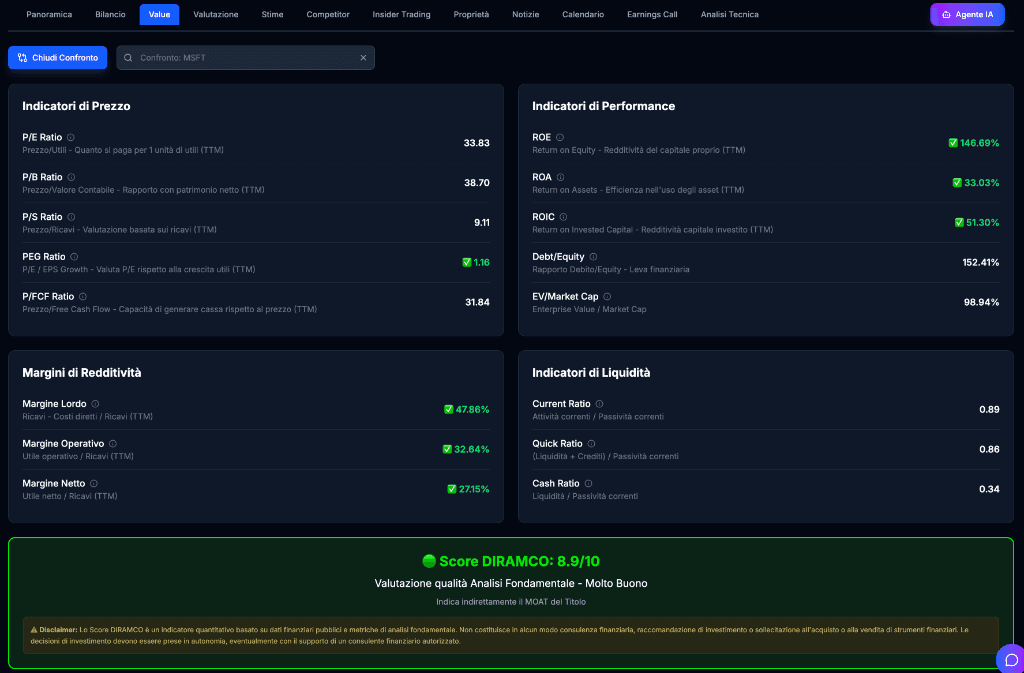Screen dimensions: 1024x673
Task: Click the Current Ratio value 0.89
Action: tap(989, 409)
